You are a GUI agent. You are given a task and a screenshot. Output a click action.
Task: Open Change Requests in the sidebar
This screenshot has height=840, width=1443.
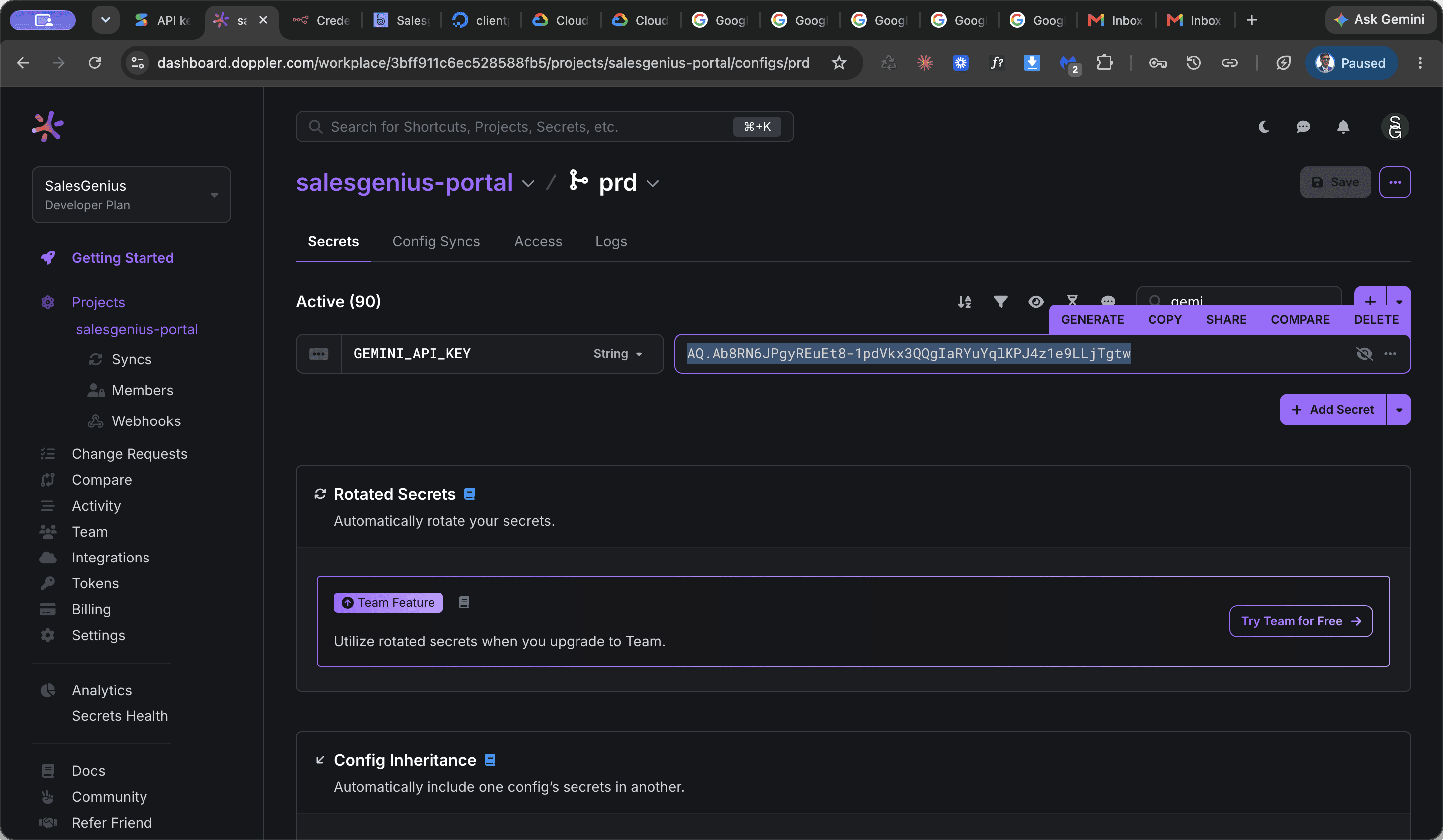(x=130, y=453)
